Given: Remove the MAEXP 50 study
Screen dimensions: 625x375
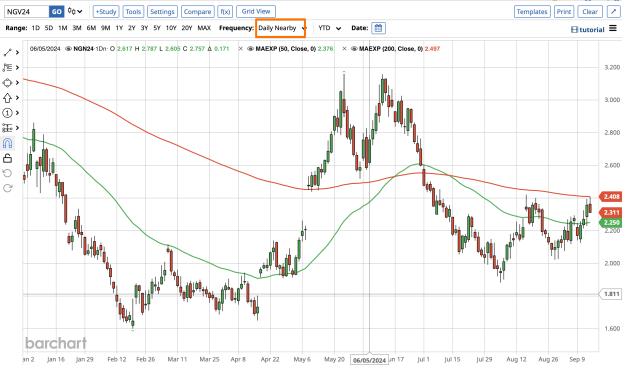Looking at the screenshot, I should 240,49.
